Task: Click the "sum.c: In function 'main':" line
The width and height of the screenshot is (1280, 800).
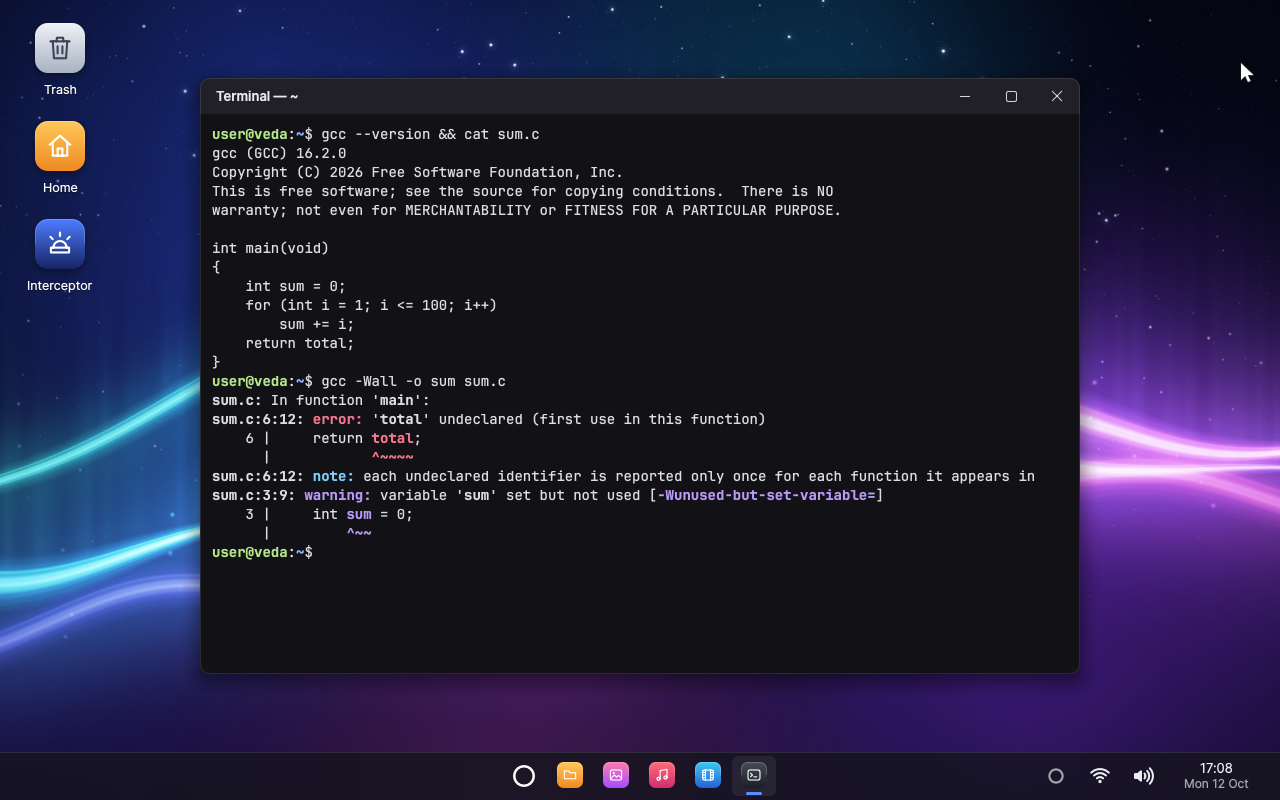Action: tap(321, 400)
